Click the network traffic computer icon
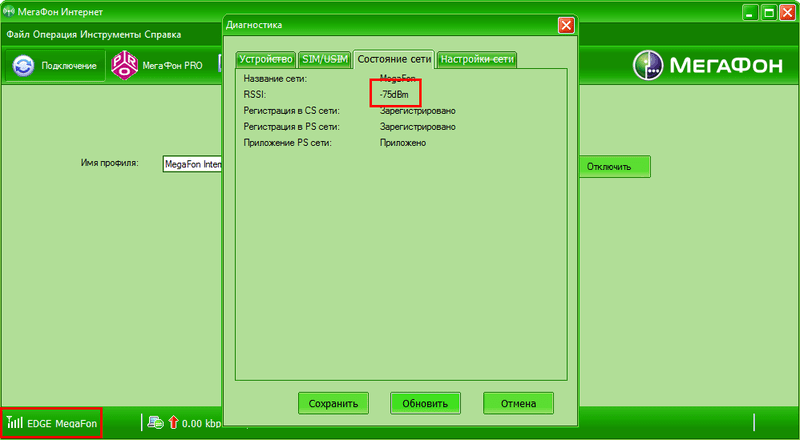The height and width of the screenshot is (440, 800). (x=156, y=422)
